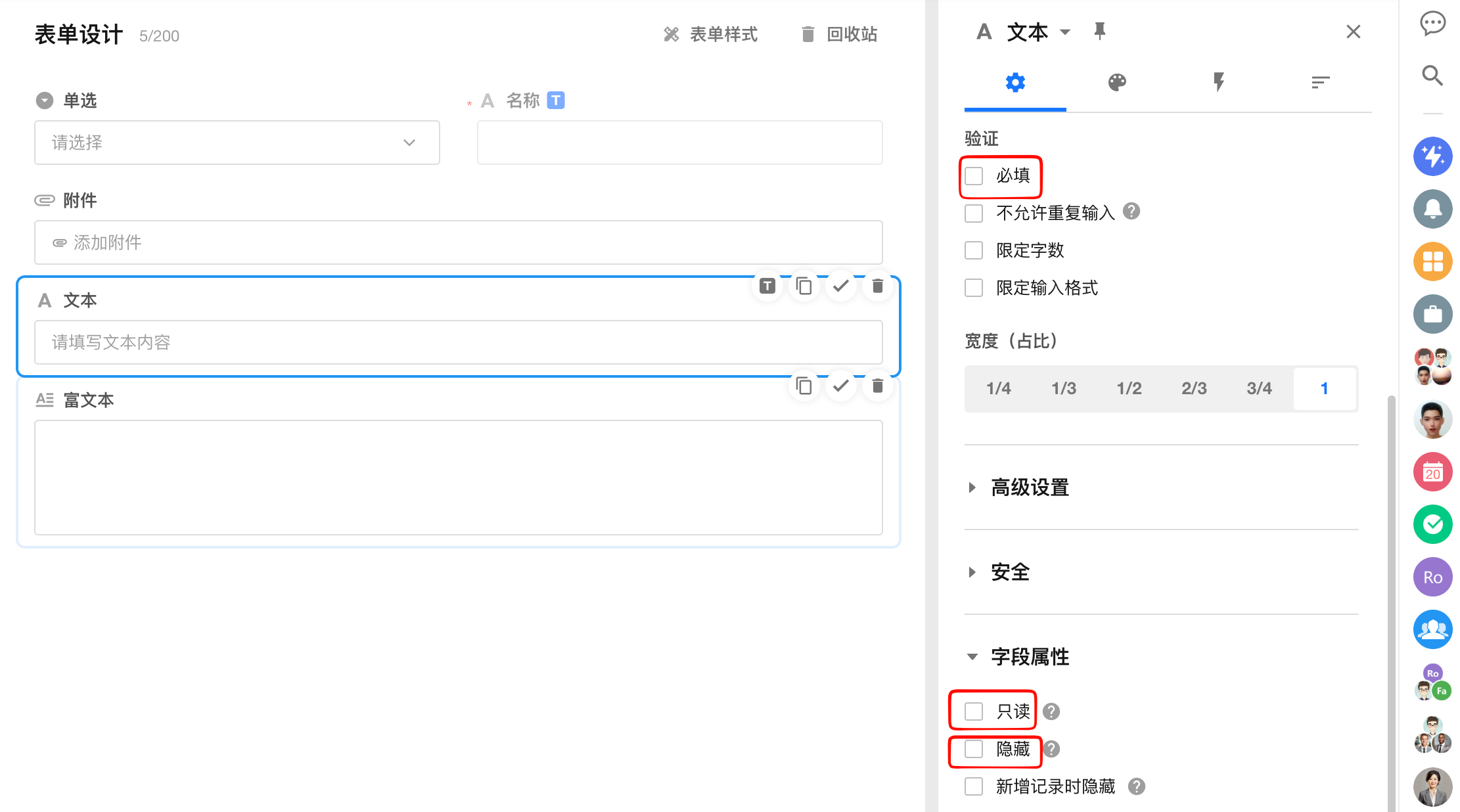1460x812 pixels.
Task: Open the red calendar icon in sidebar
Action: tap(1432, 472)
